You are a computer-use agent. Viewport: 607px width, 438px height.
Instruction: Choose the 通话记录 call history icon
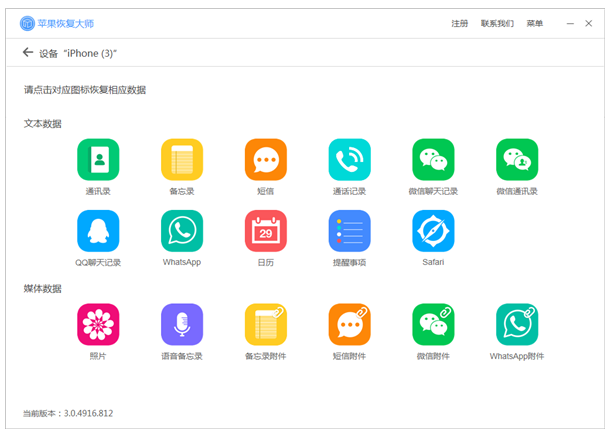(350, 160)
